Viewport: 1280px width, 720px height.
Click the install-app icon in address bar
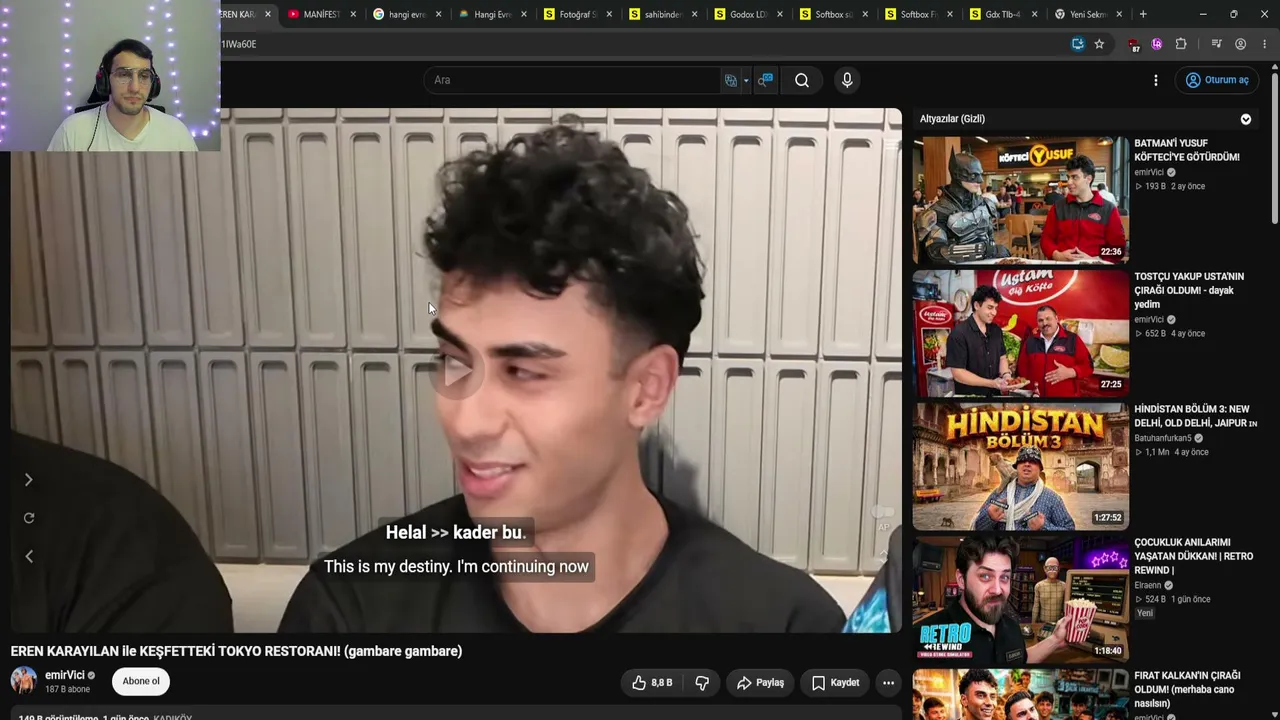coord(1077,44)
